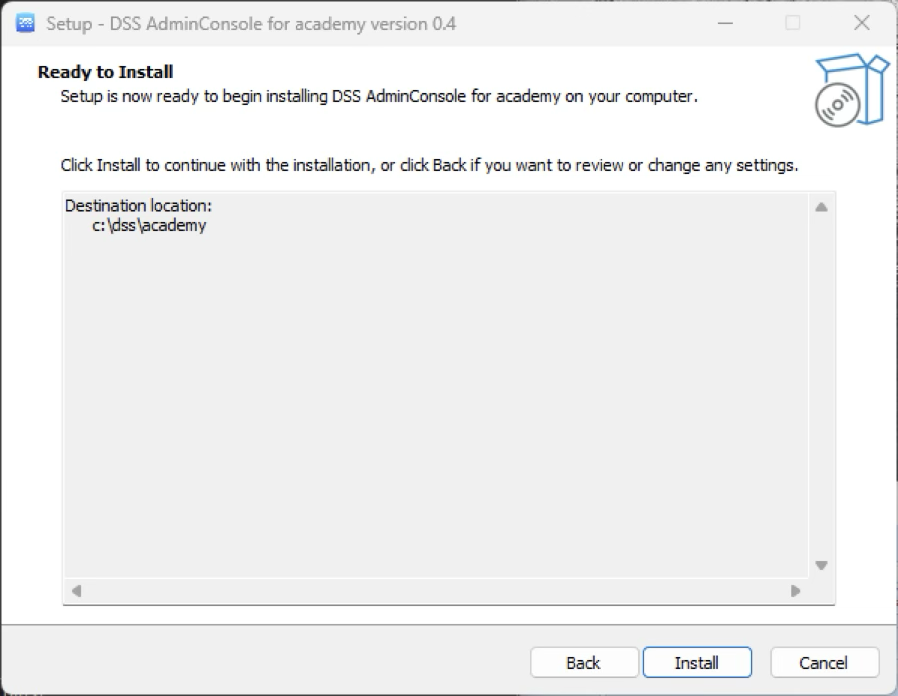Click the greyed-out maximize button
Viewport: 898px width, 696px height.
792,23
